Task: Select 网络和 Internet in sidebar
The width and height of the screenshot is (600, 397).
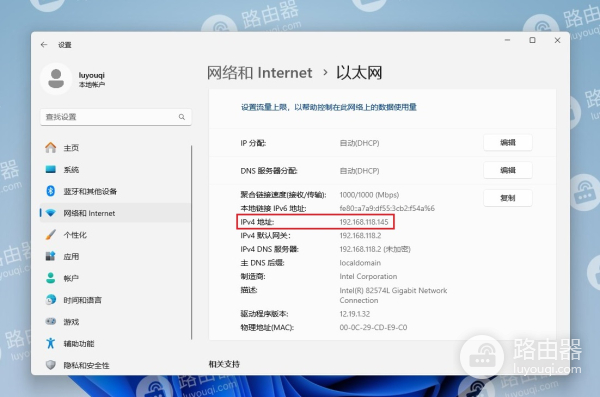Action: coord(116,213)
